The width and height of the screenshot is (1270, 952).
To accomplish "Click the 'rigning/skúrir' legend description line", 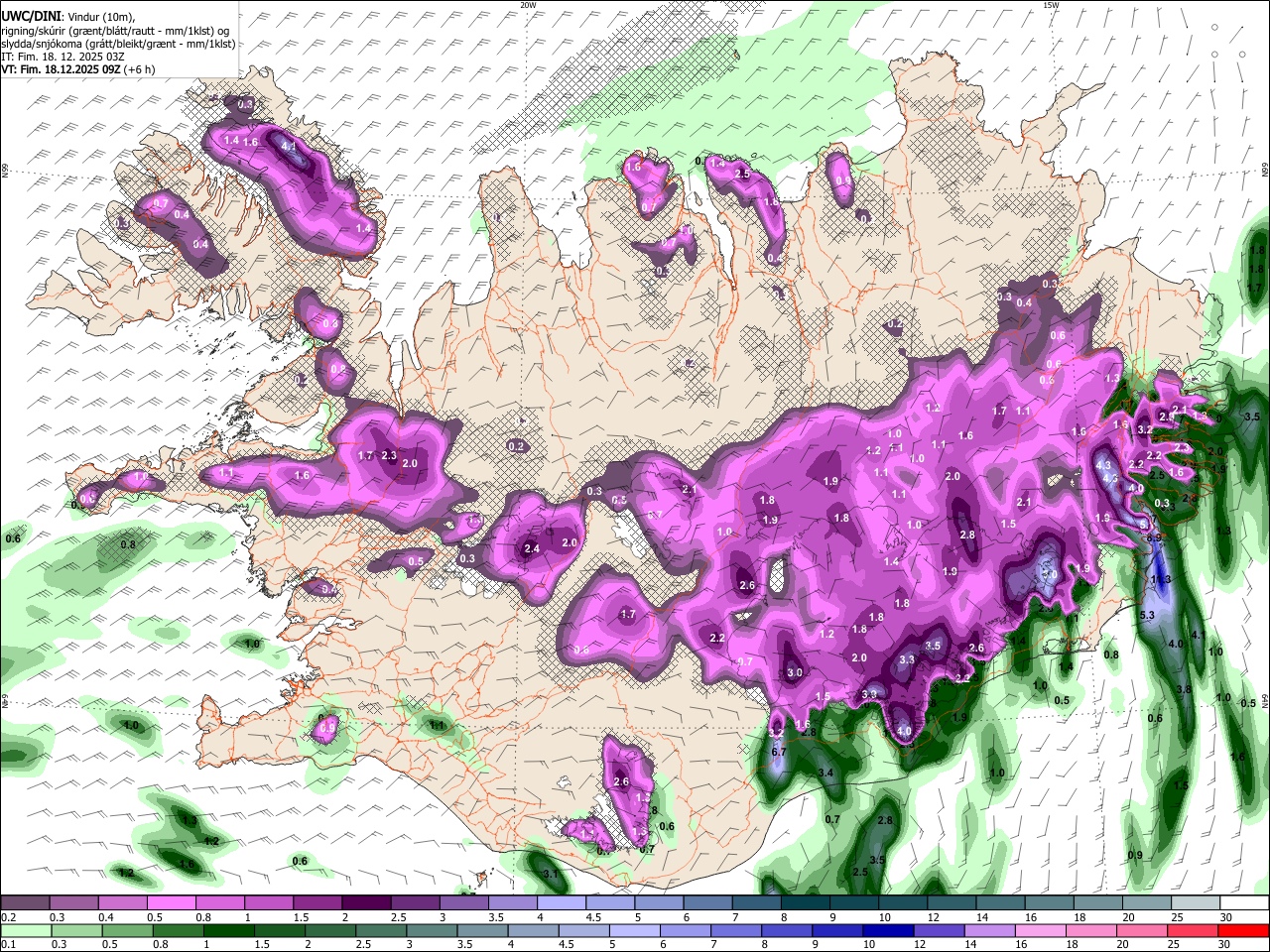I will 115,31.
